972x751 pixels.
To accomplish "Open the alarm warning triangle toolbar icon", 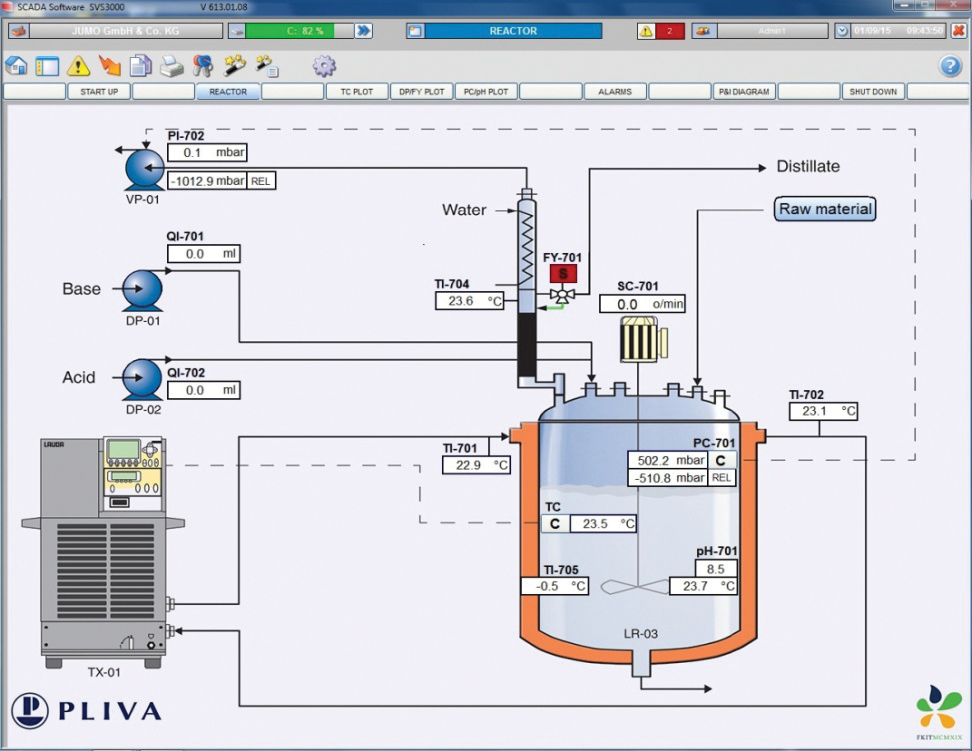I will (77, 64).
